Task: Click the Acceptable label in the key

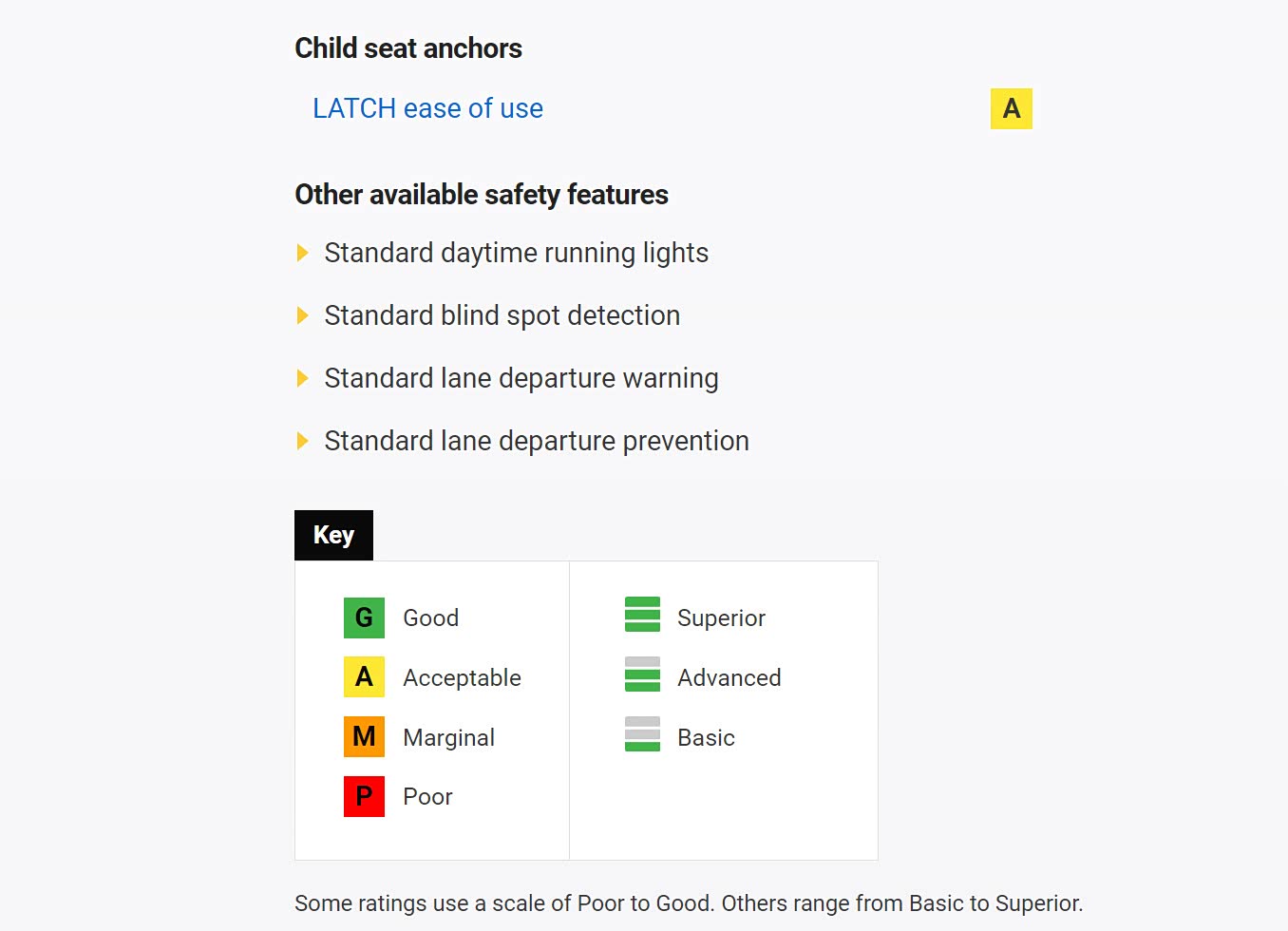Action: point(462,678)
